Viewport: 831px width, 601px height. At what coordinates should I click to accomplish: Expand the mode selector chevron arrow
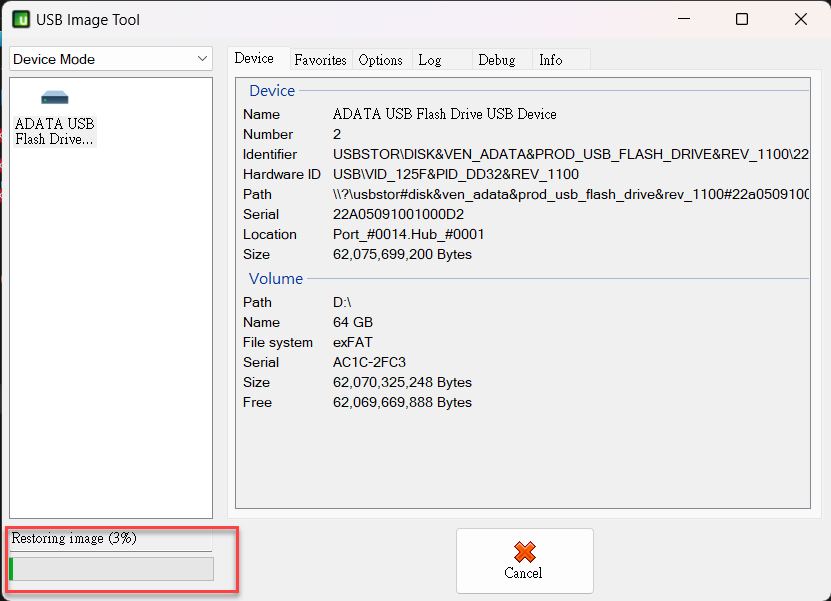202,59
